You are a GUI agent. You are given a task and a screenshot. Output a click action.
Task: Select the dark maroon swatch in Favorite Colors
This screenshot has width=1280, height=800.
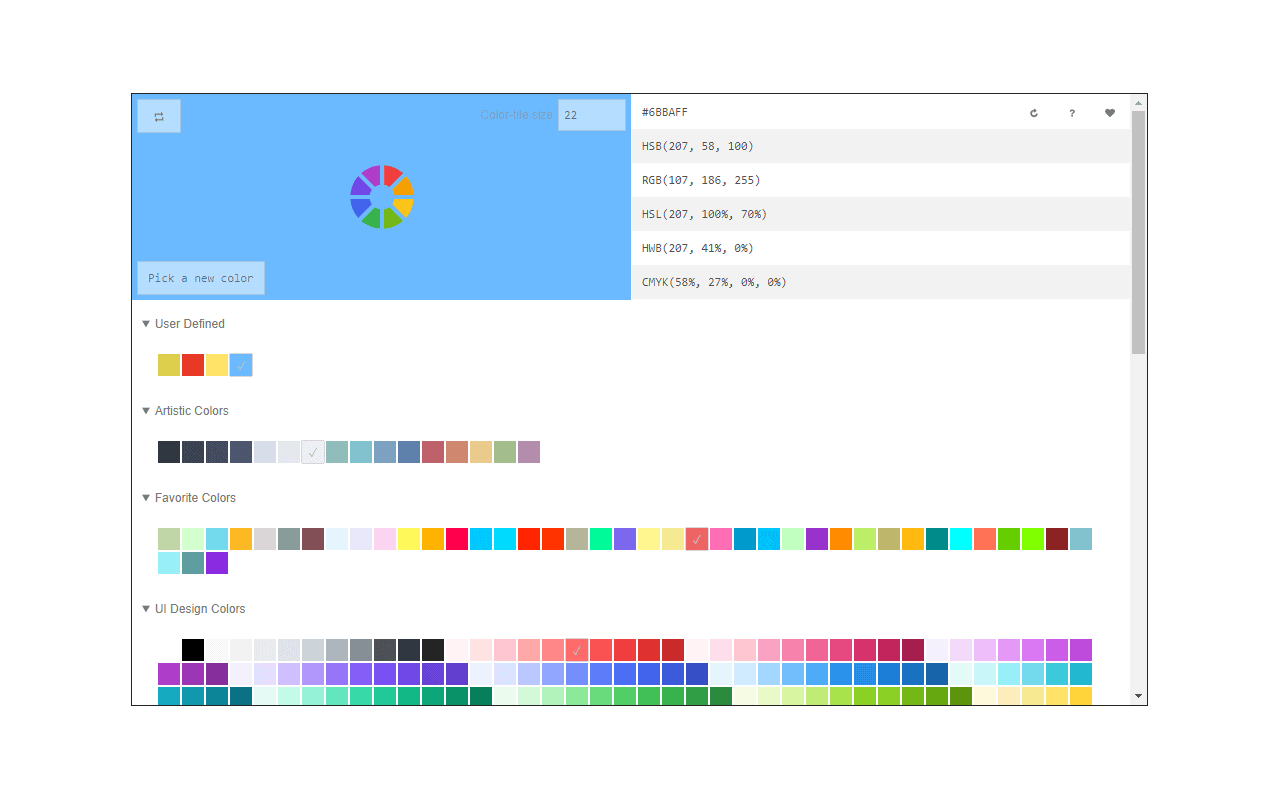(x=1057, y=539)
